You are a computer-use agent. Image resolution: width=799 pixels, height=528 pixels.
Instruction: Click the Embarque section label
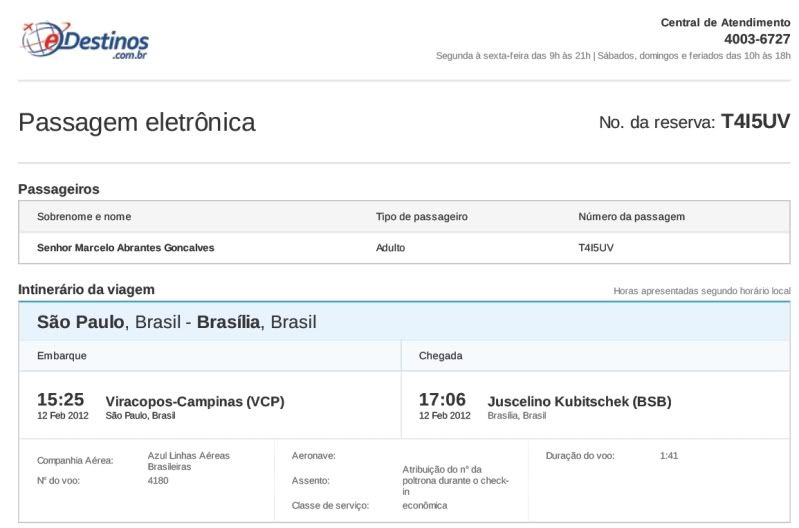coord(62,356)
